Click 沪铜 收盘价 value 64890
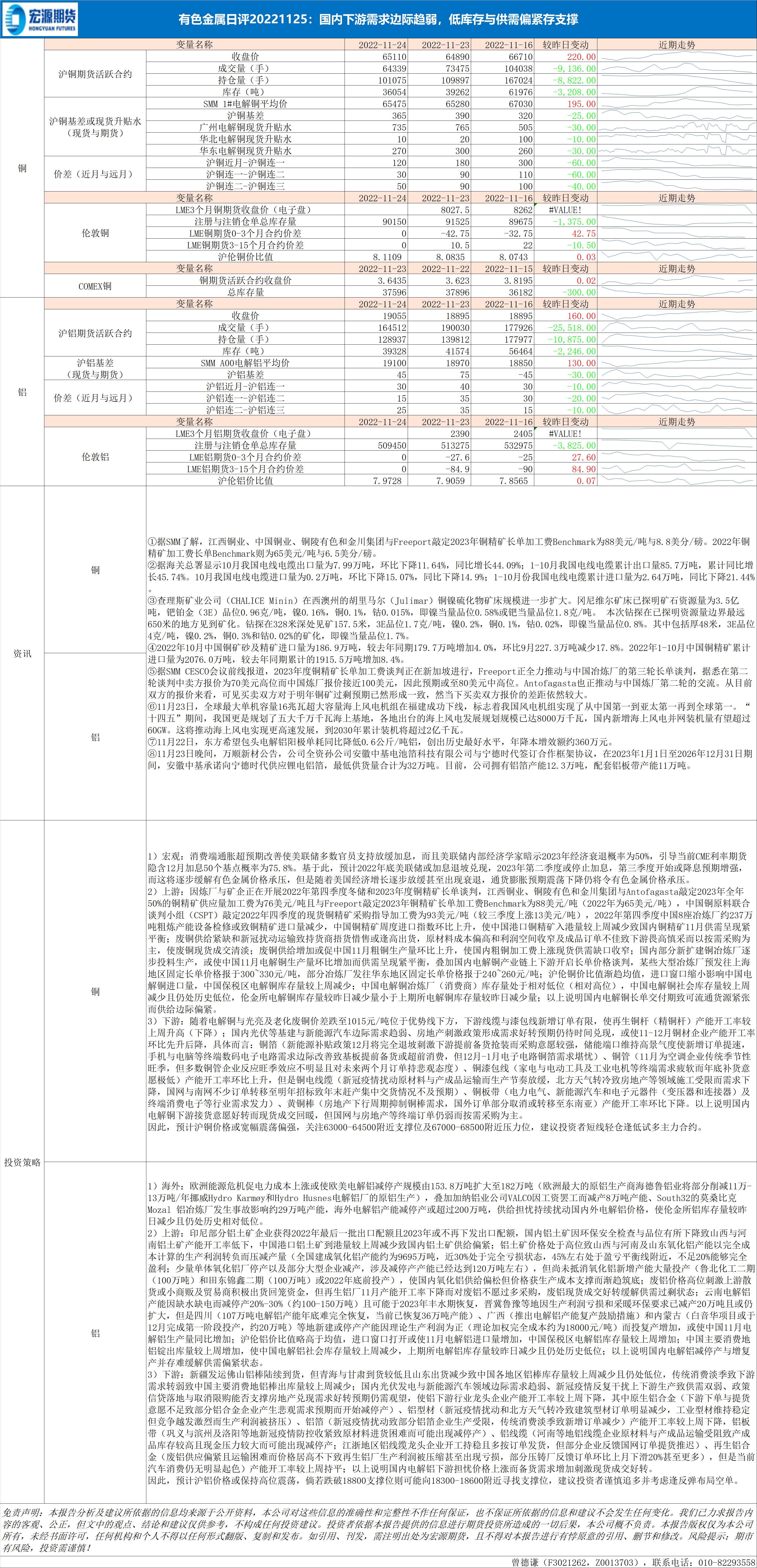 pos(458,57)
